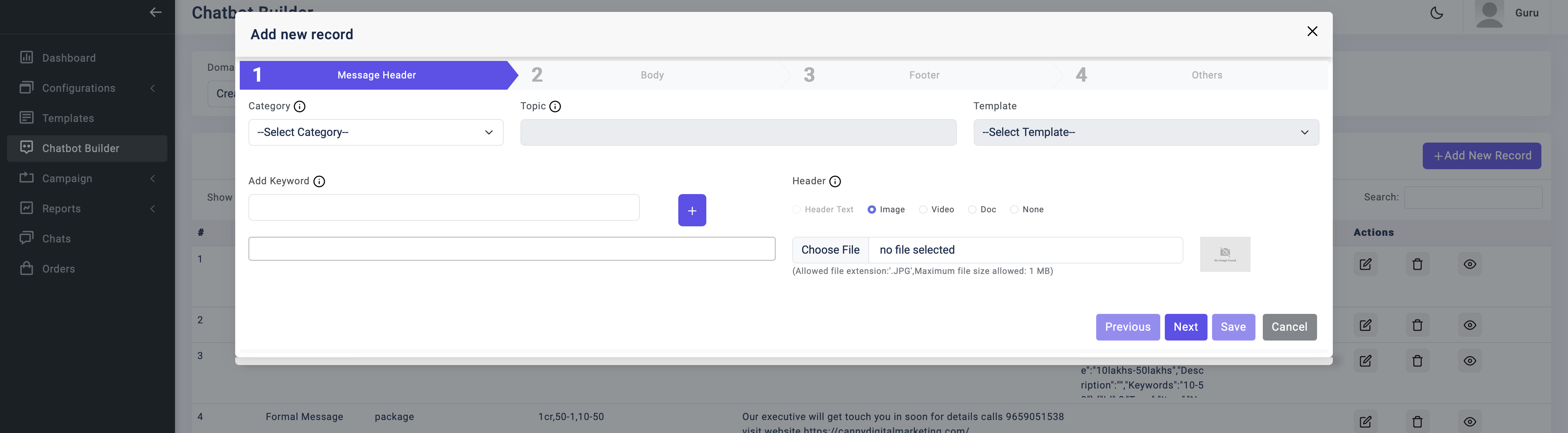
Task: Collapse sidebar with the back arrow
Action: pyautogui.click(x=156, y=12)
